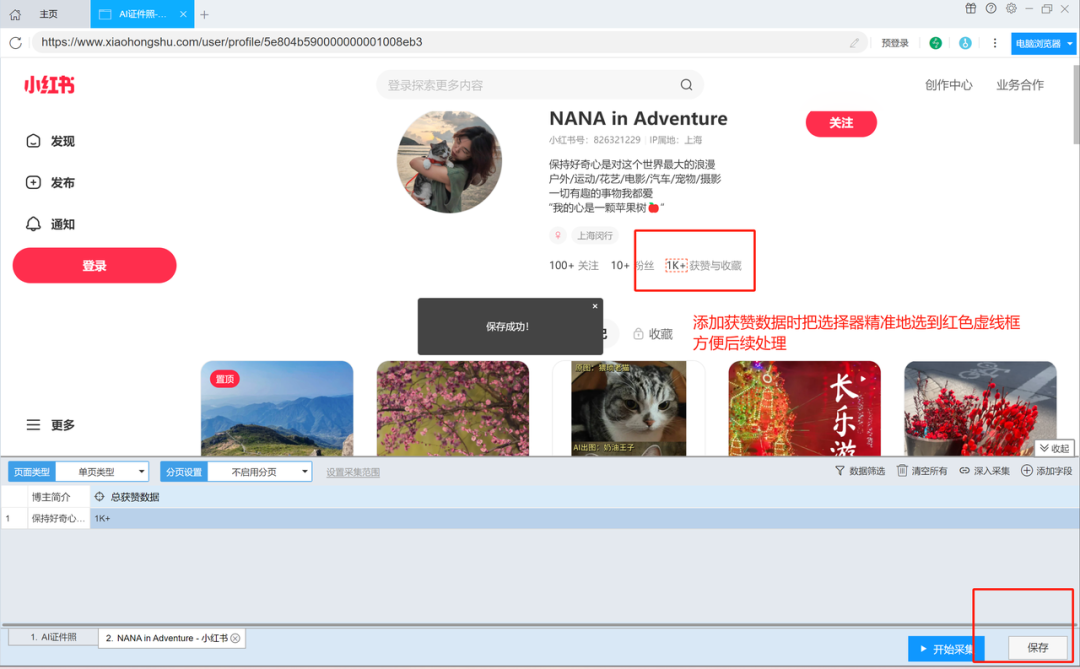The image size is (1080, 669).
Task: Click the 10+ 粉丝 count
Action: pyautogui.click(x=632, y=265)
